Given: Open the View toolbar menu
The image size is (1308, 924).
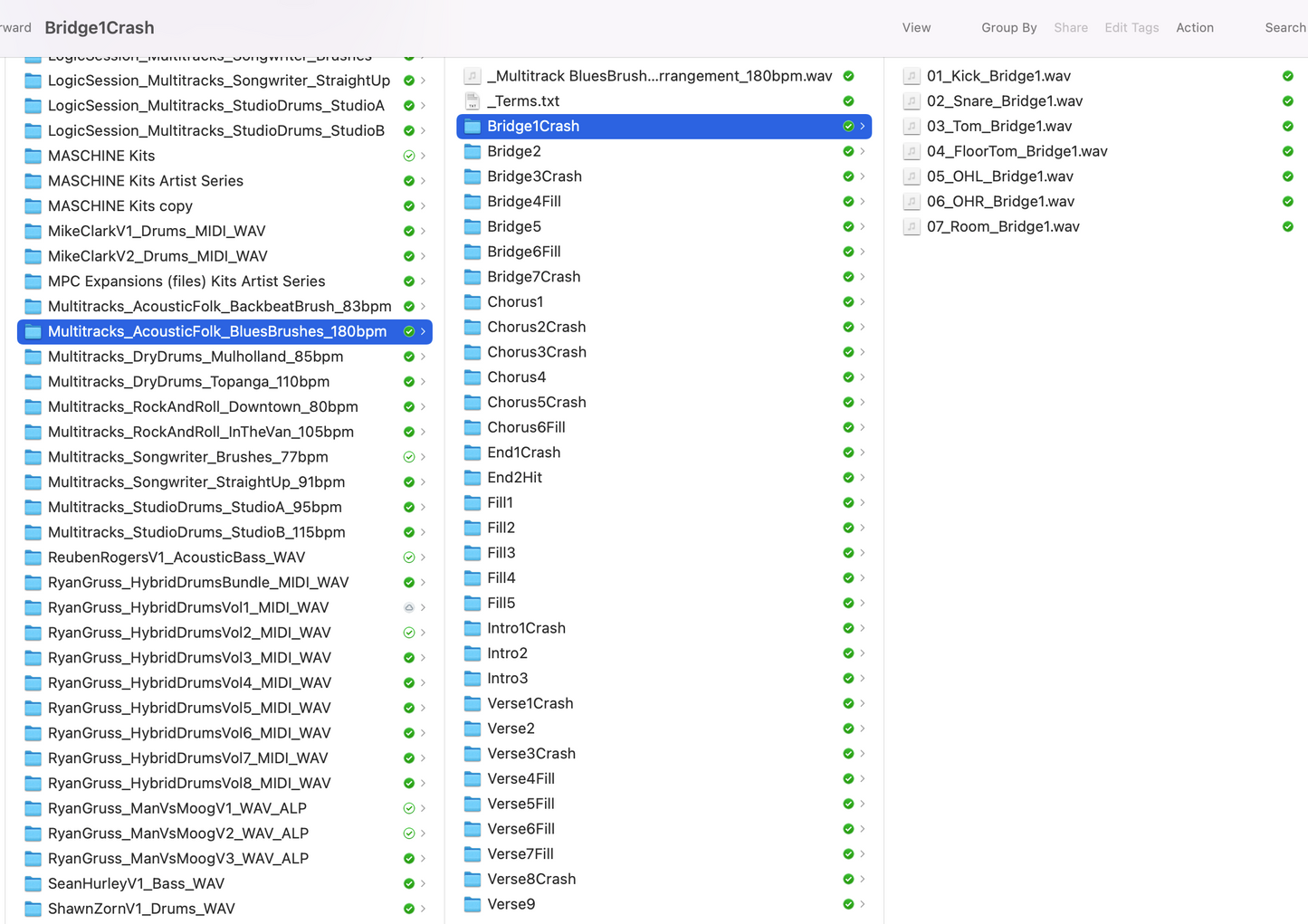Looking at the screenshot, I should 916,28.
